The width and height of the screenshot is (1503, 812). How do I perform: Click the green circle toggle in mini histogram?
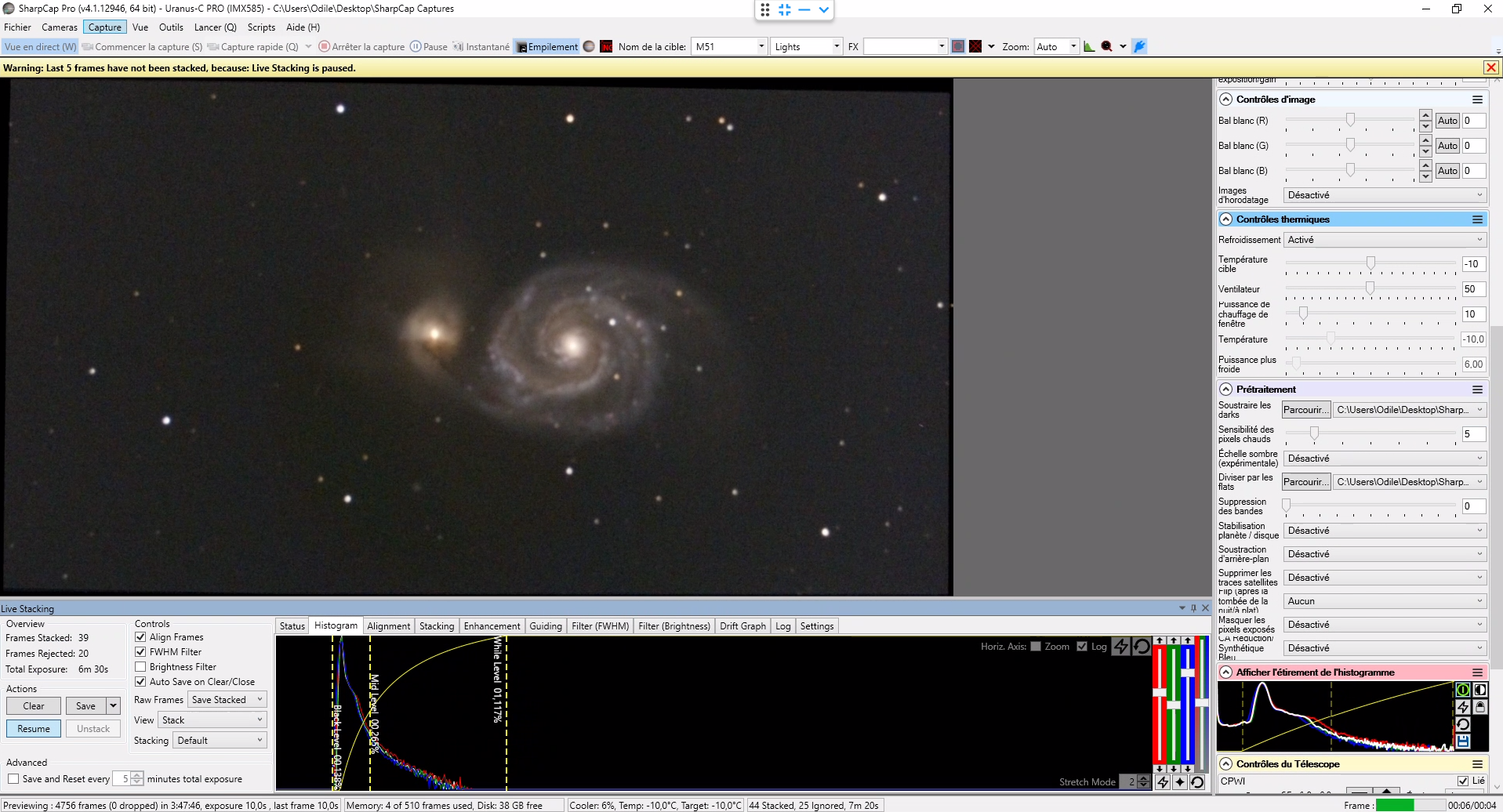(x=1463, y=690)
